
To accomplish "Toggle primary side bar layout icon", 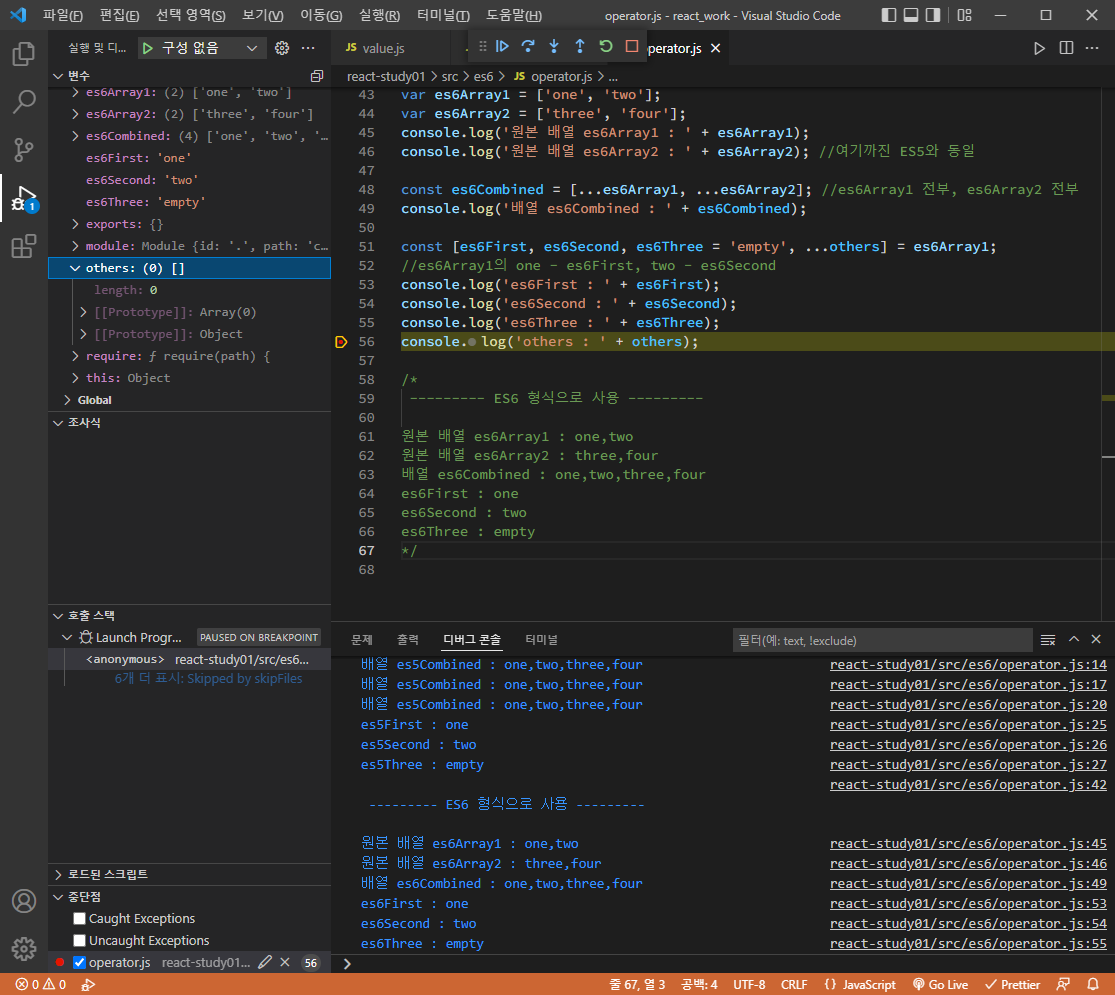I will click(888, 15).
